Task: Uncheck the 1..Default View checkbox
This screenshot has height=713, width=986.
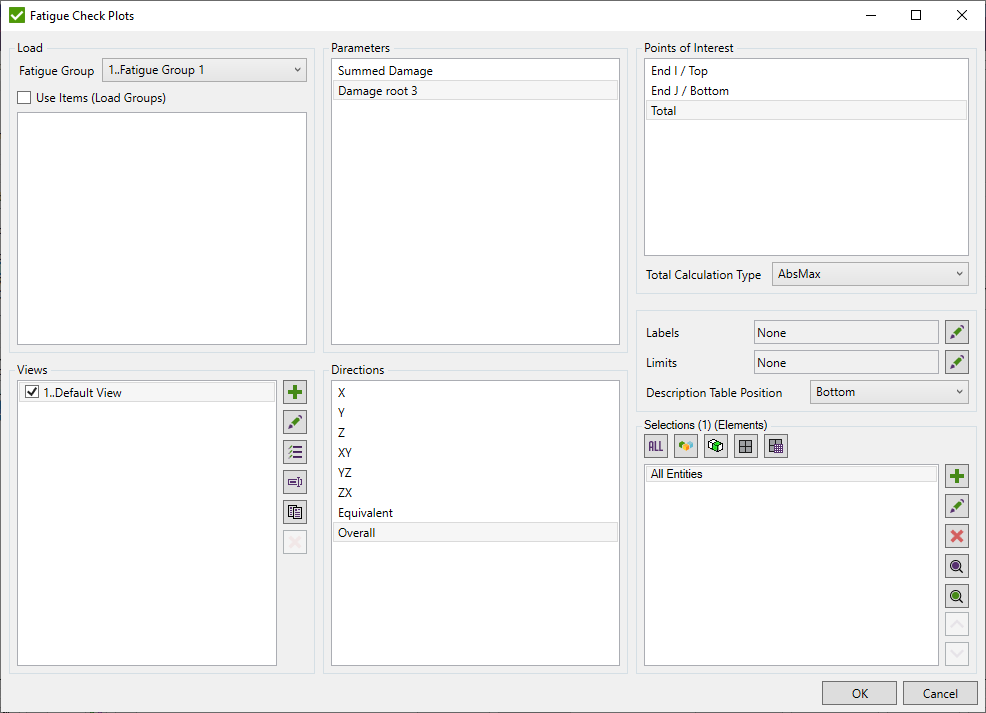Action: click(x=32, y=393)
